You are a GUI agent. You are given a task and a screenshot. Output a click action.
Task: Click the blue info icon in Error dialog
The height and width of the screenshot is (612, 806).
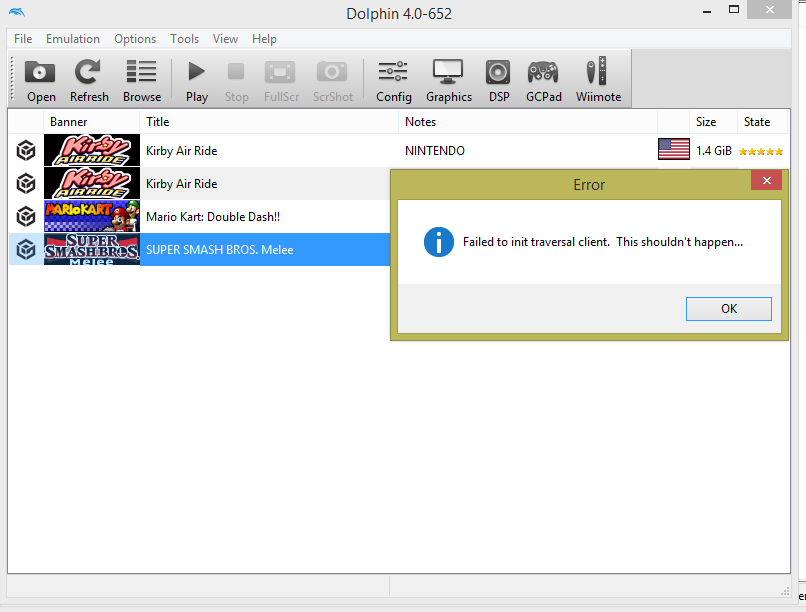click(x=438, y=242)
